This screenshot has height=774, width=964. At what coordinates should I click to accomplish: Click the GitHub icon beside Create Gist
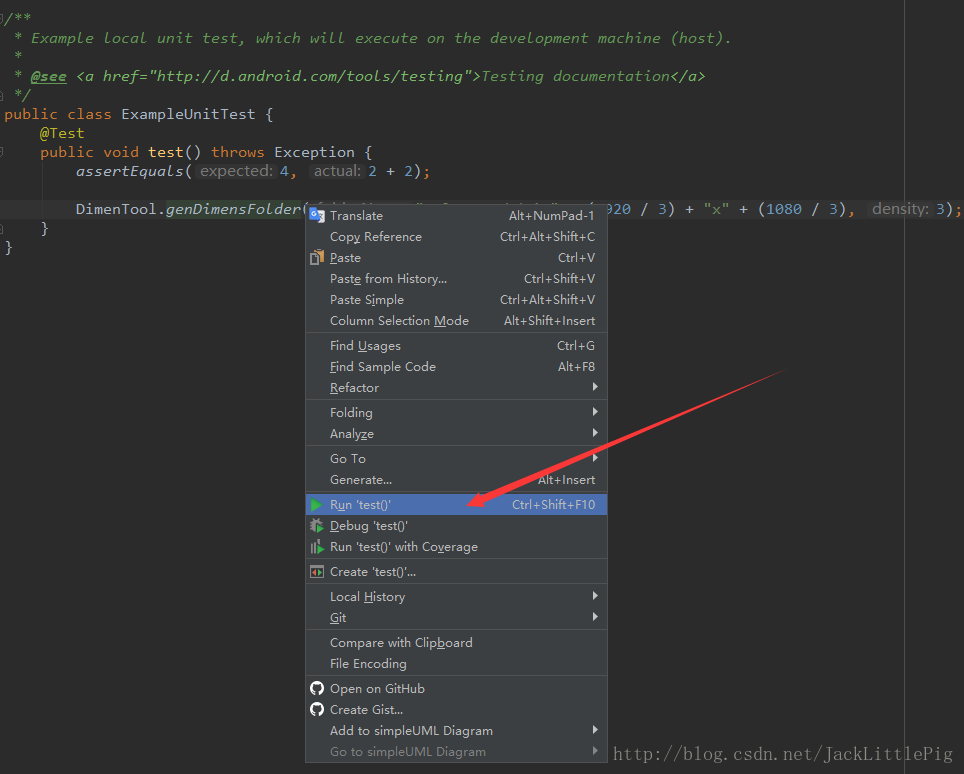click(x=317, y=709)
